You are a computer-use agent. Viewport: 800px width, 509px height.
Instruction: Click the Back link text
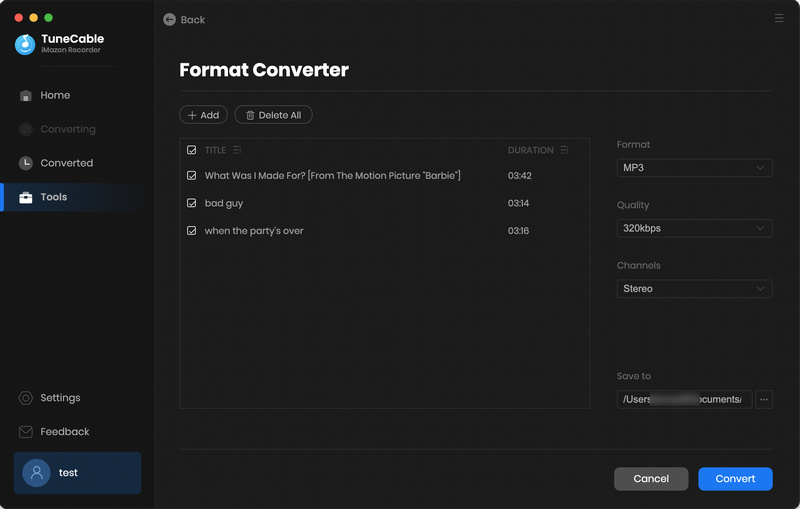pyautogui.click(x=193, y=20)
